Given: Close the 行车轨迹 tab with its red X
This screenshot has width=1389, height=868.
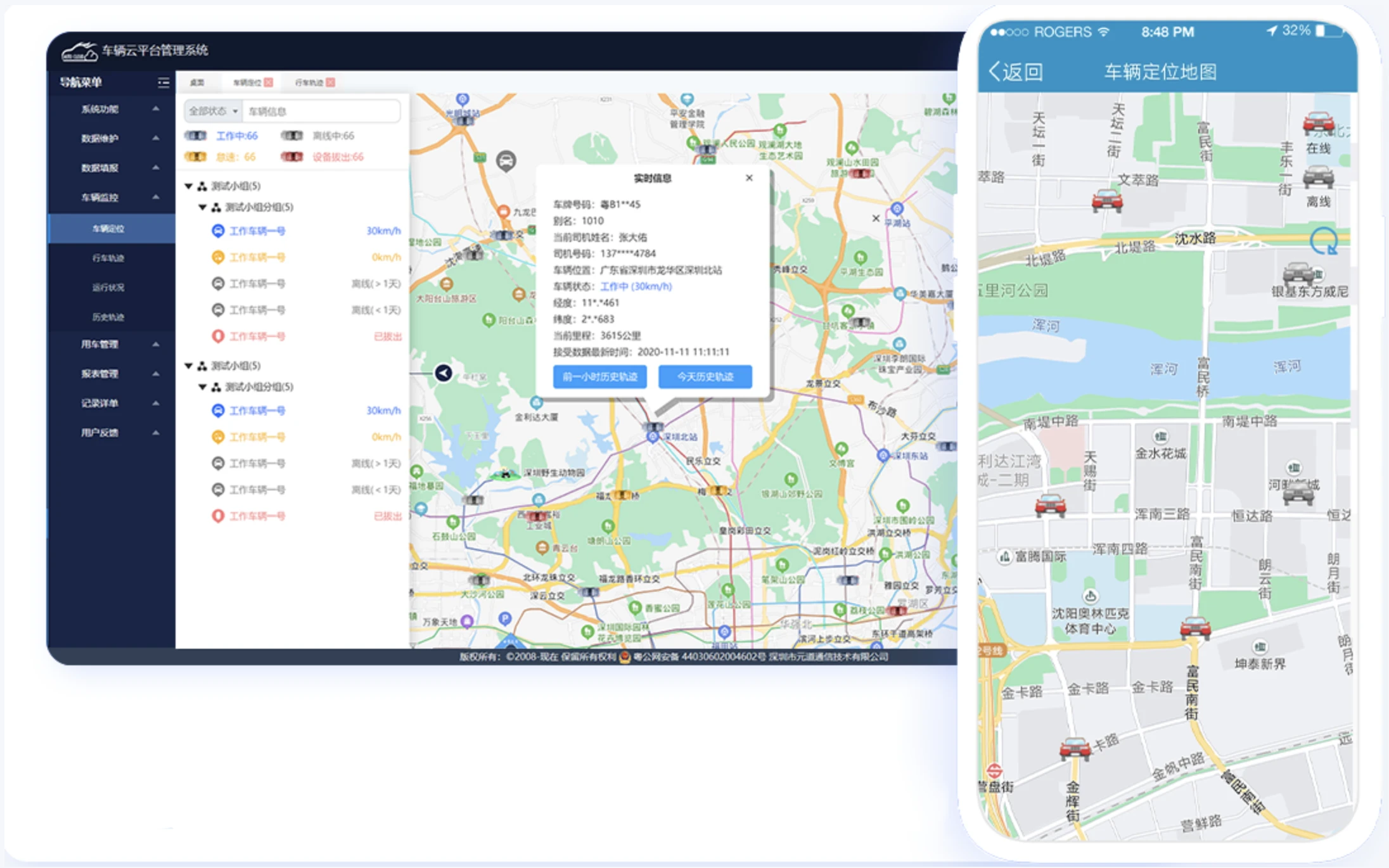Looking at the screenshot, I should coord(331,82).
